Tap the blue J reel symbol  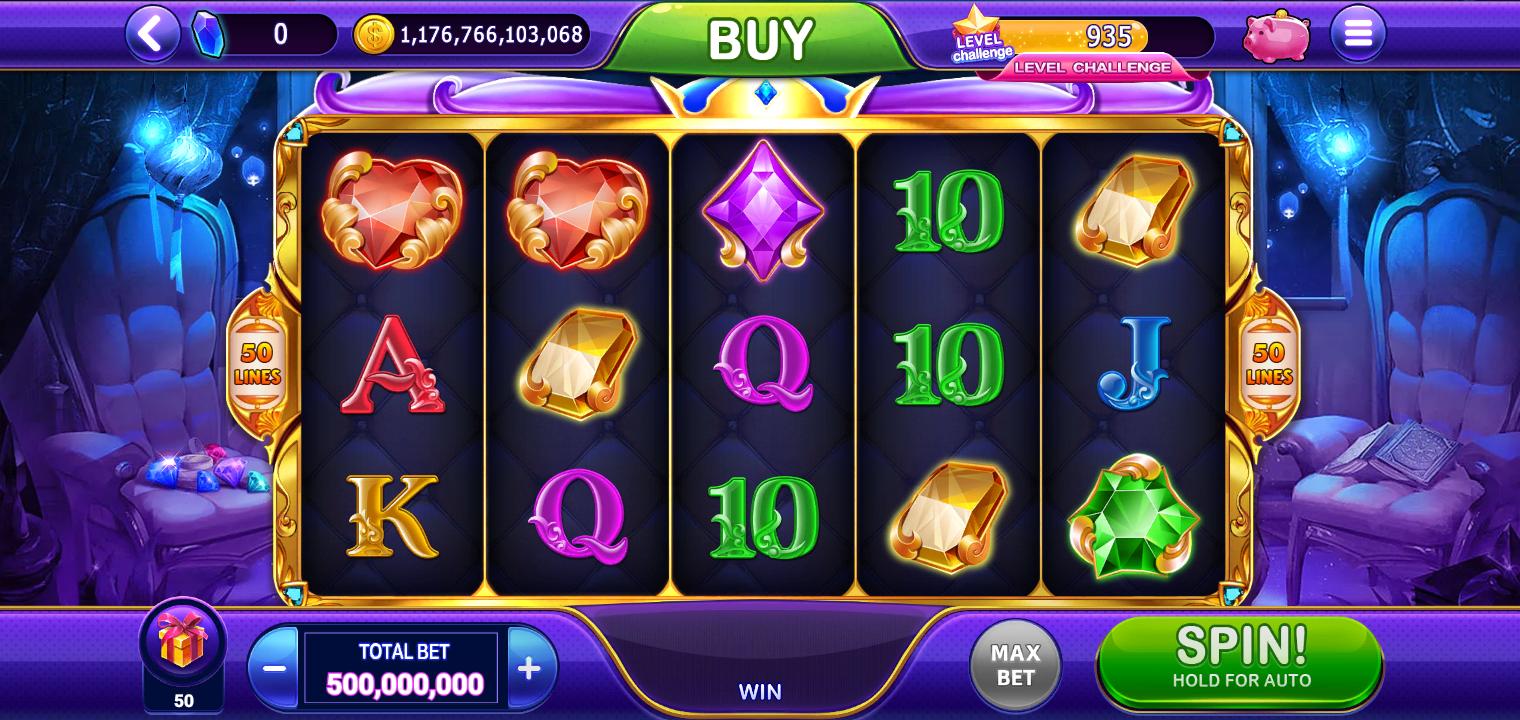click(x=1134, y=363)
